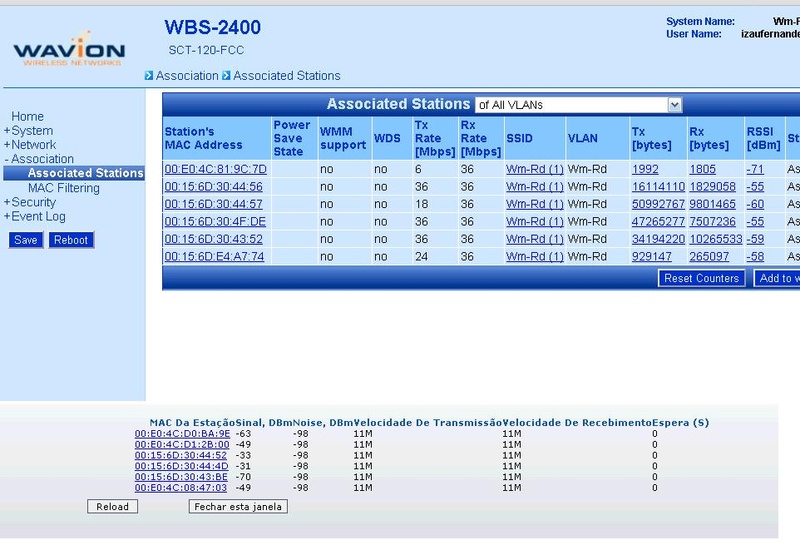Image resolution: width=800 pixels, height=545 pixels.
Task: Open MAC 00:E0:4C:D0:BA:9E in lower table
Action: (x=182, y=434)
